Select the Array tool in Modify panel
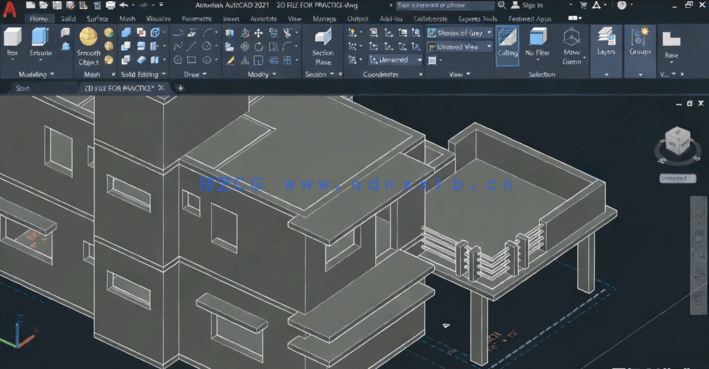Image resolution: width=709 pixels, height=369 pixels. coord(288,60)
